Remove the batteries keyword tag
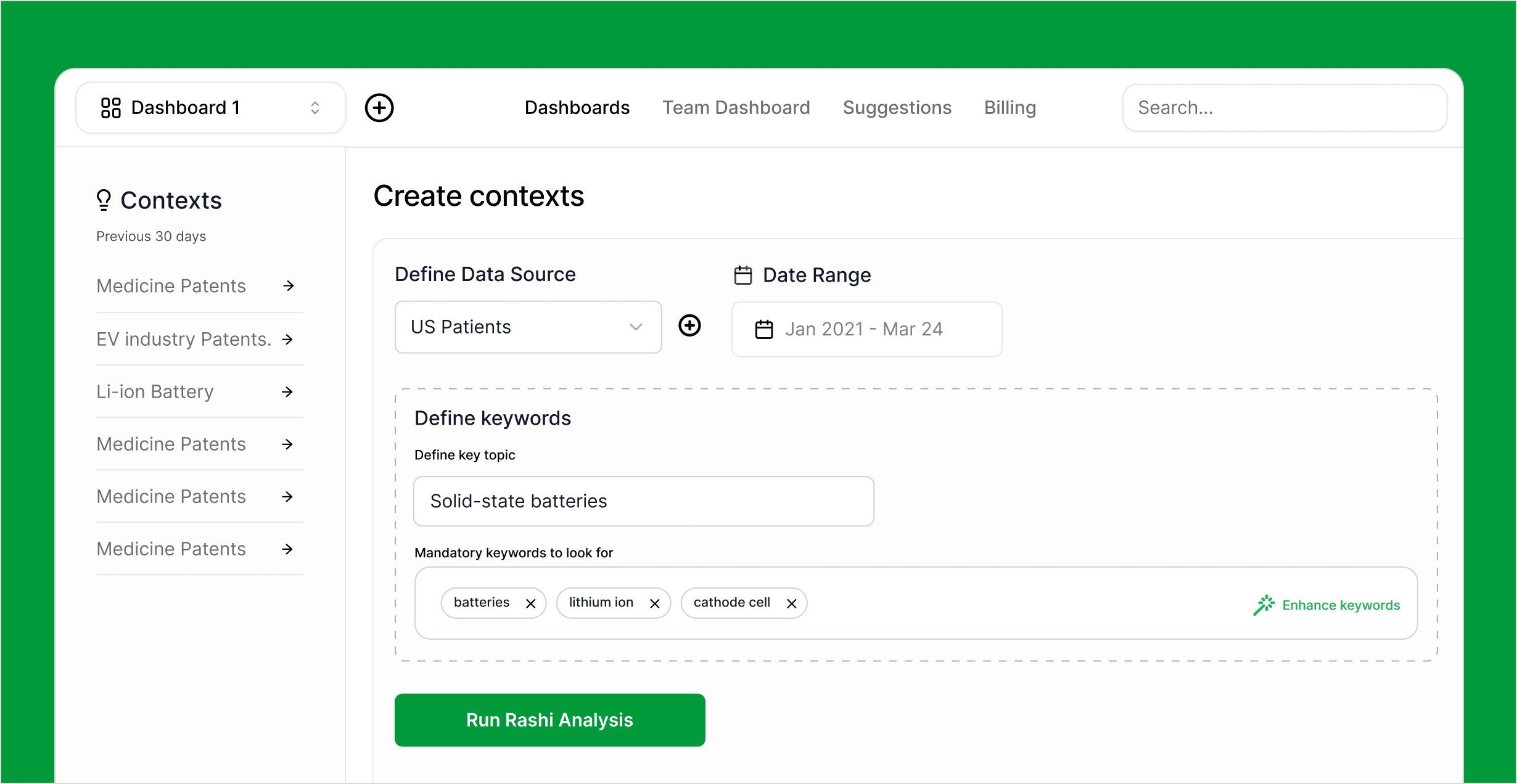The width and height of the screenshot is (1517, 784). [530, 603]
